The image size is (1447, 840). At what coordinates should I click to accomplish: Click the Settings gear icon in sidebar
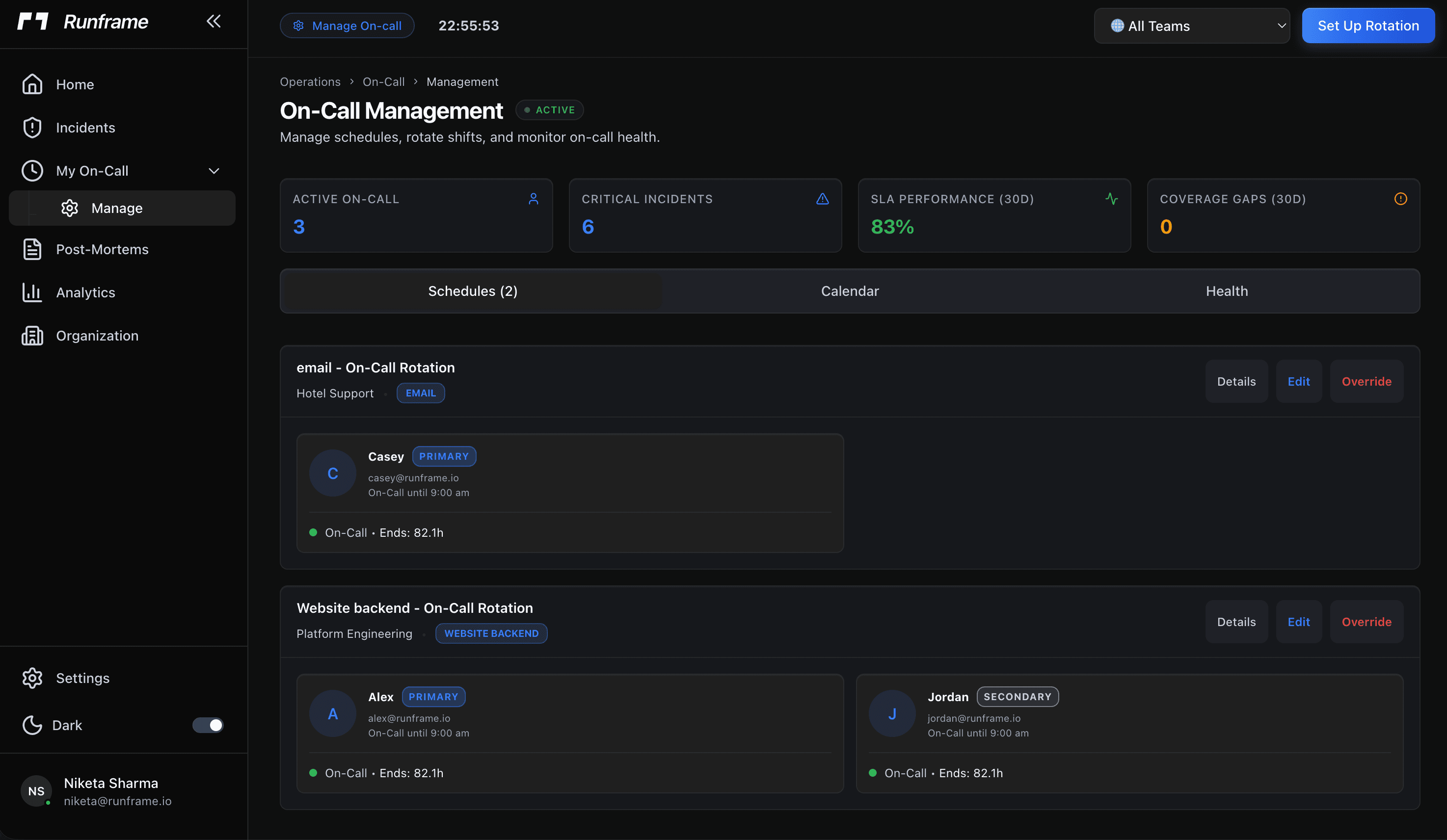(x=32, y=678)
